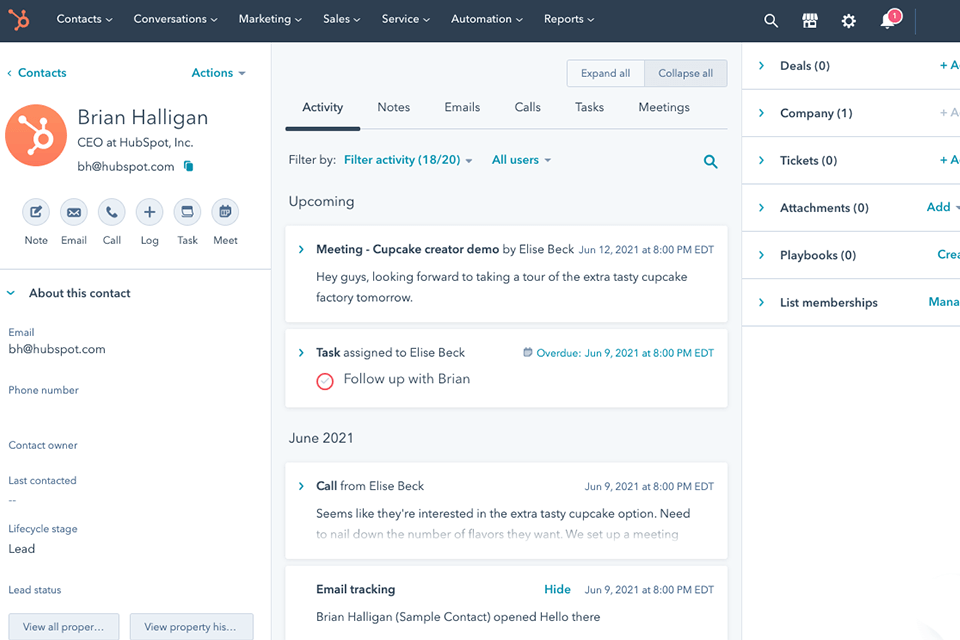Screen dimensions: 960x640
Task: Expand the Deals (0) panel
Action: pyautogui.click(x=762, y=66)
